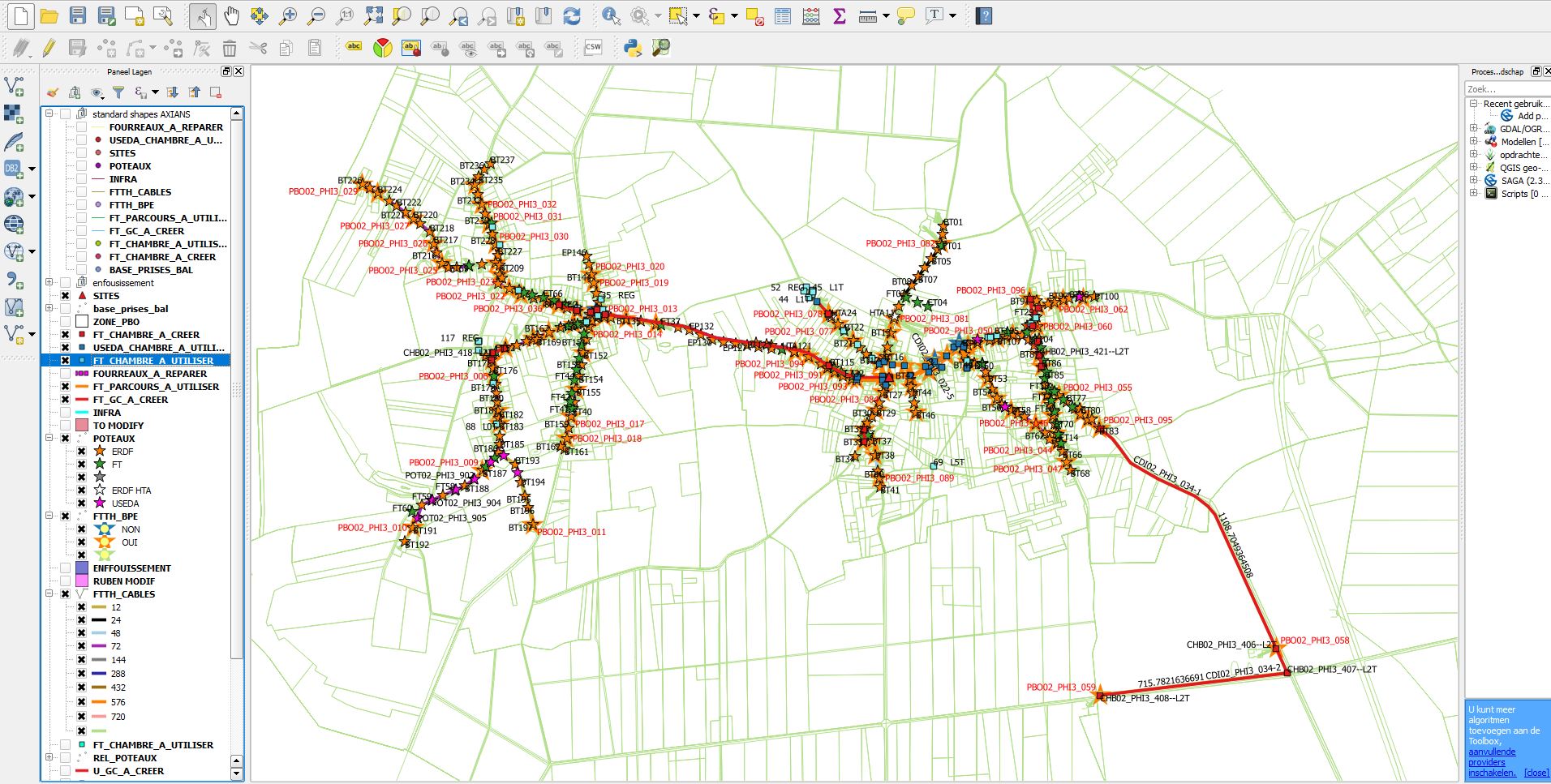Undock the Paneel Lagen panel
The width and height of the screenshot is (1551, 784).
click(x=226, y=71)
